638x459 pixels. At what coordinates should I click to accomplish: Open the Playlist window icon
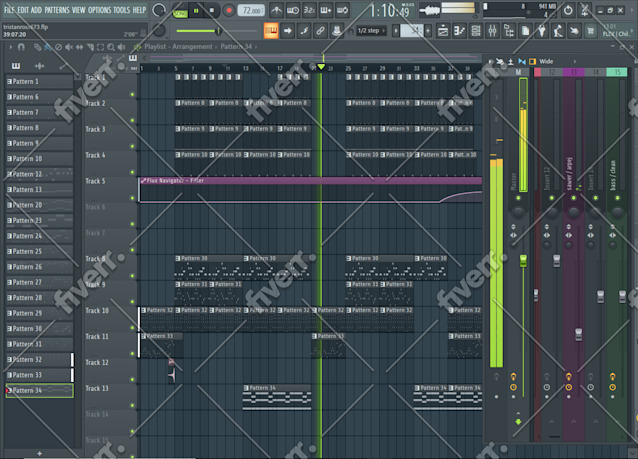443,31
